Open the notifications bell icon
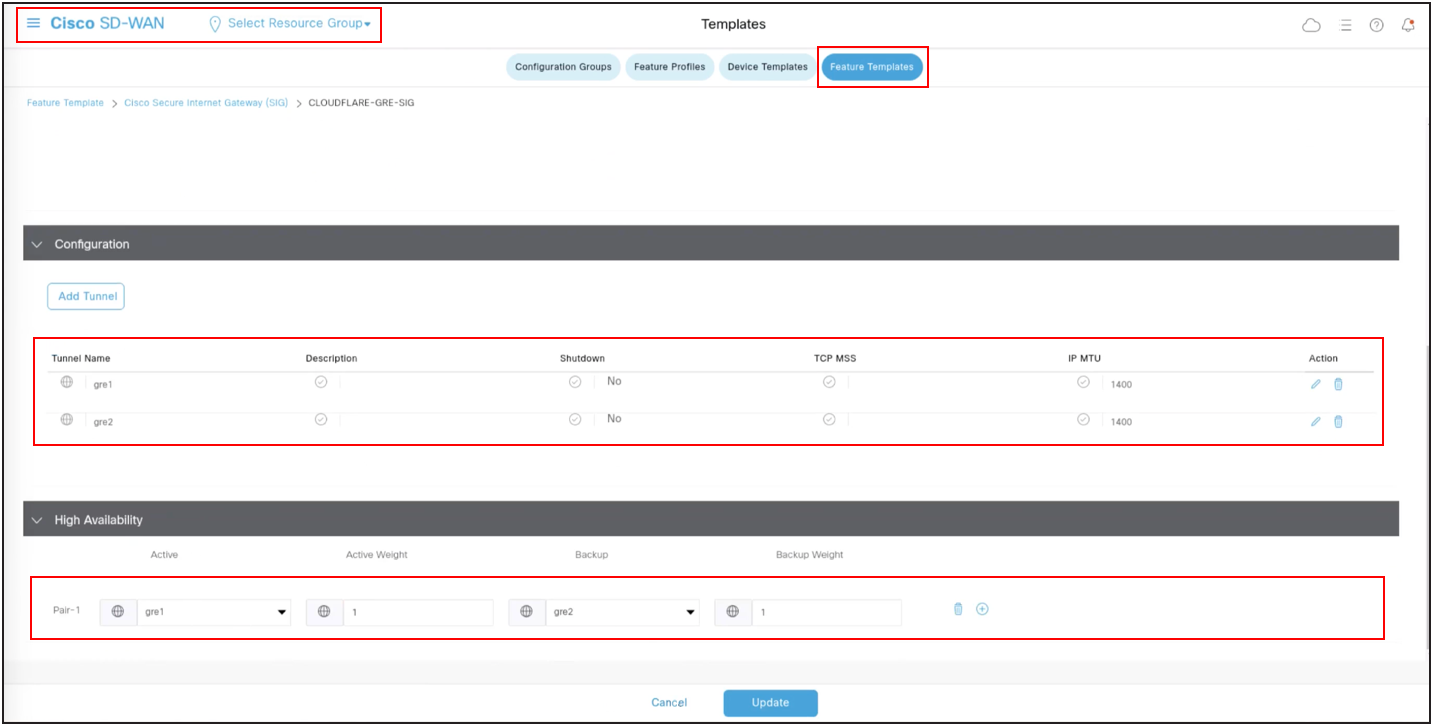The width and height of the screenshot is (1433, 726). [x=1408, y=25]
